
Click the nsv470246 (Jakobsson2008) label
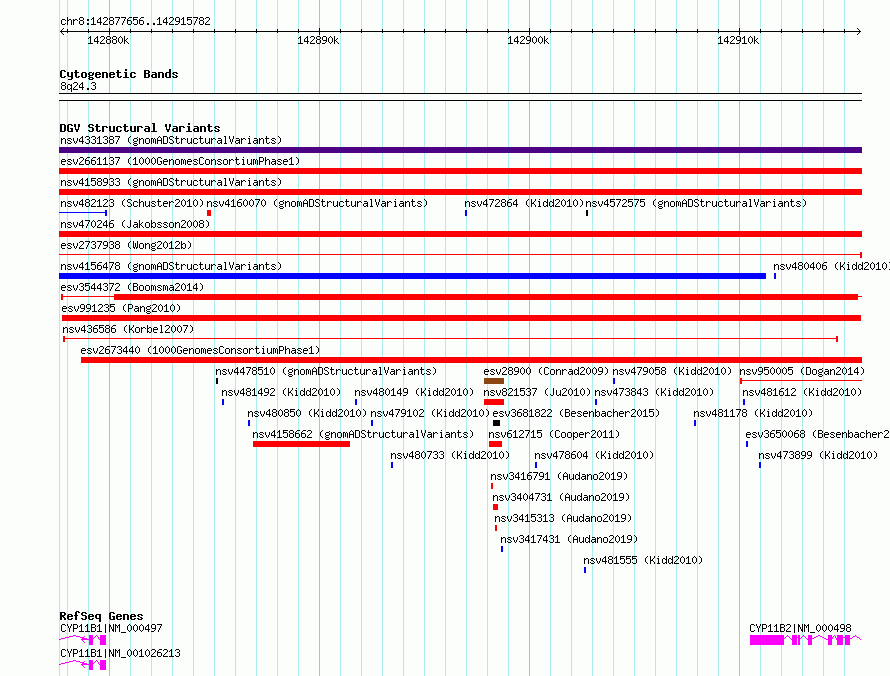[135, 224]
